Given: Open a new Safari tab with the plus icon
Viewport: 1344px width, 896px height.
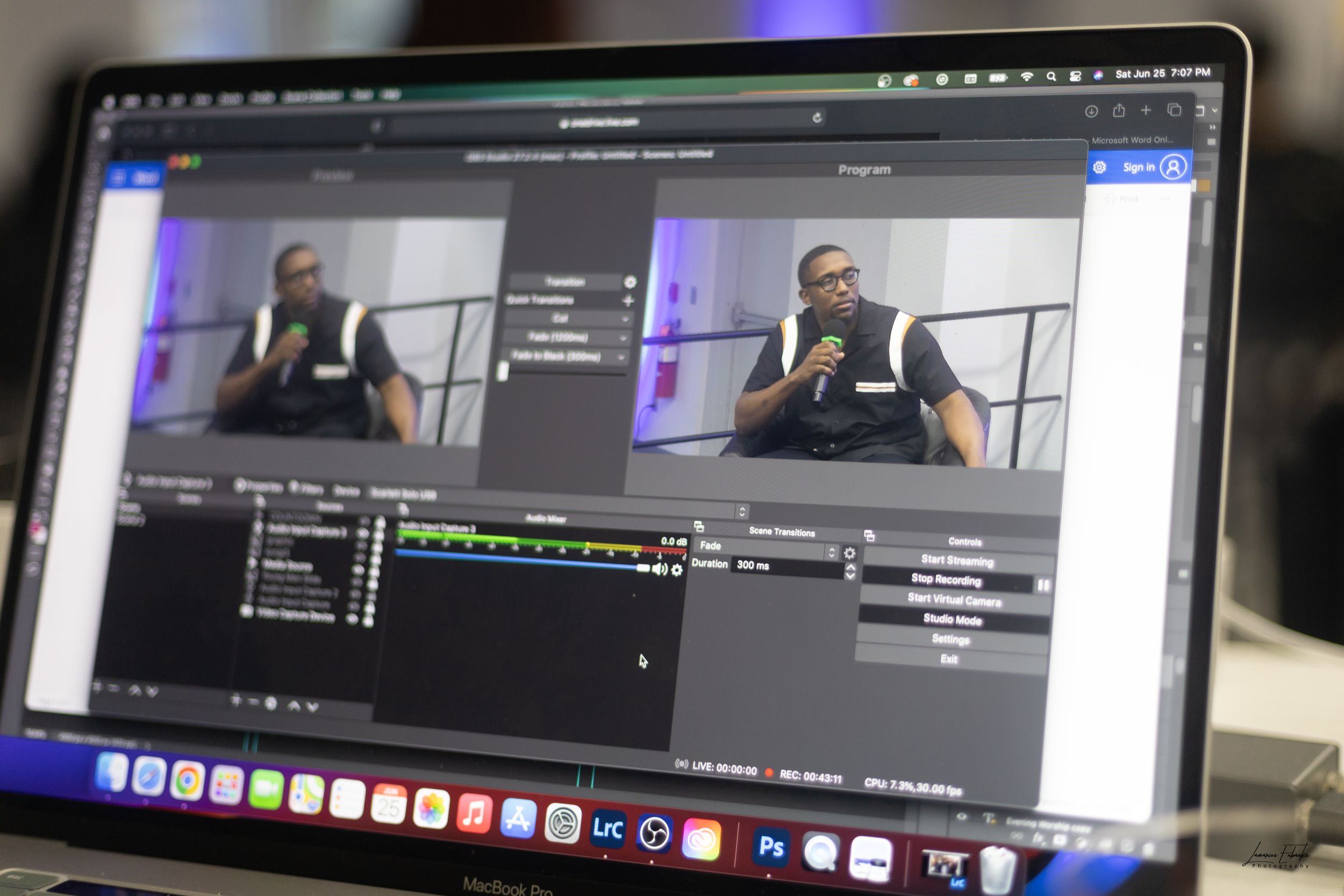Looking at the screenshot, I should (x=1146, y=110).
